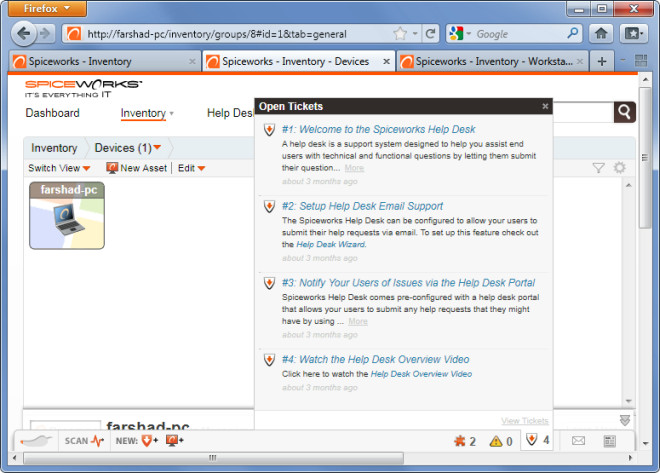Click the More link in ticket #3

[358, 322]
